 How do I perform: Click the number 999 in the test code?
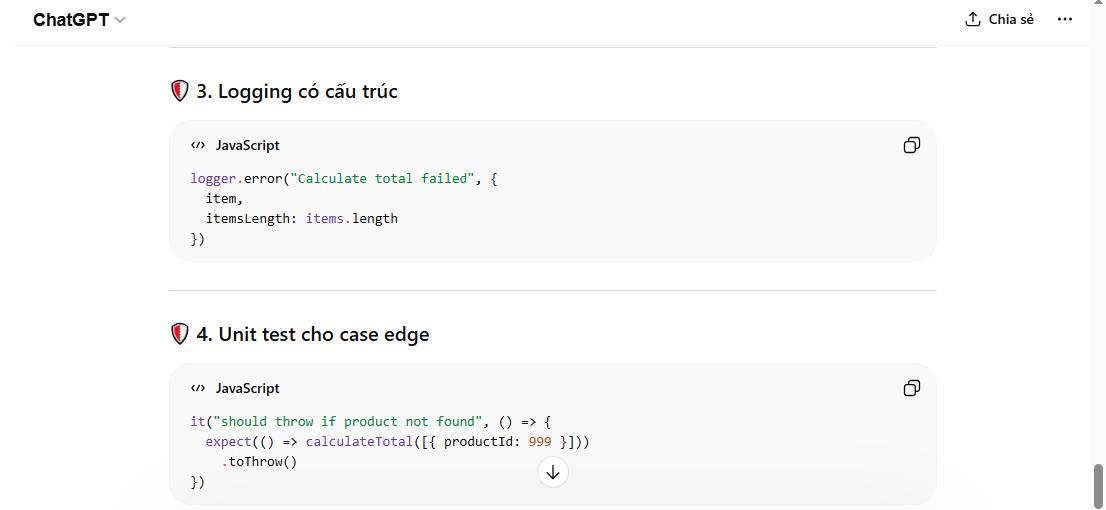pyautogui.click(x=540, y=441)
